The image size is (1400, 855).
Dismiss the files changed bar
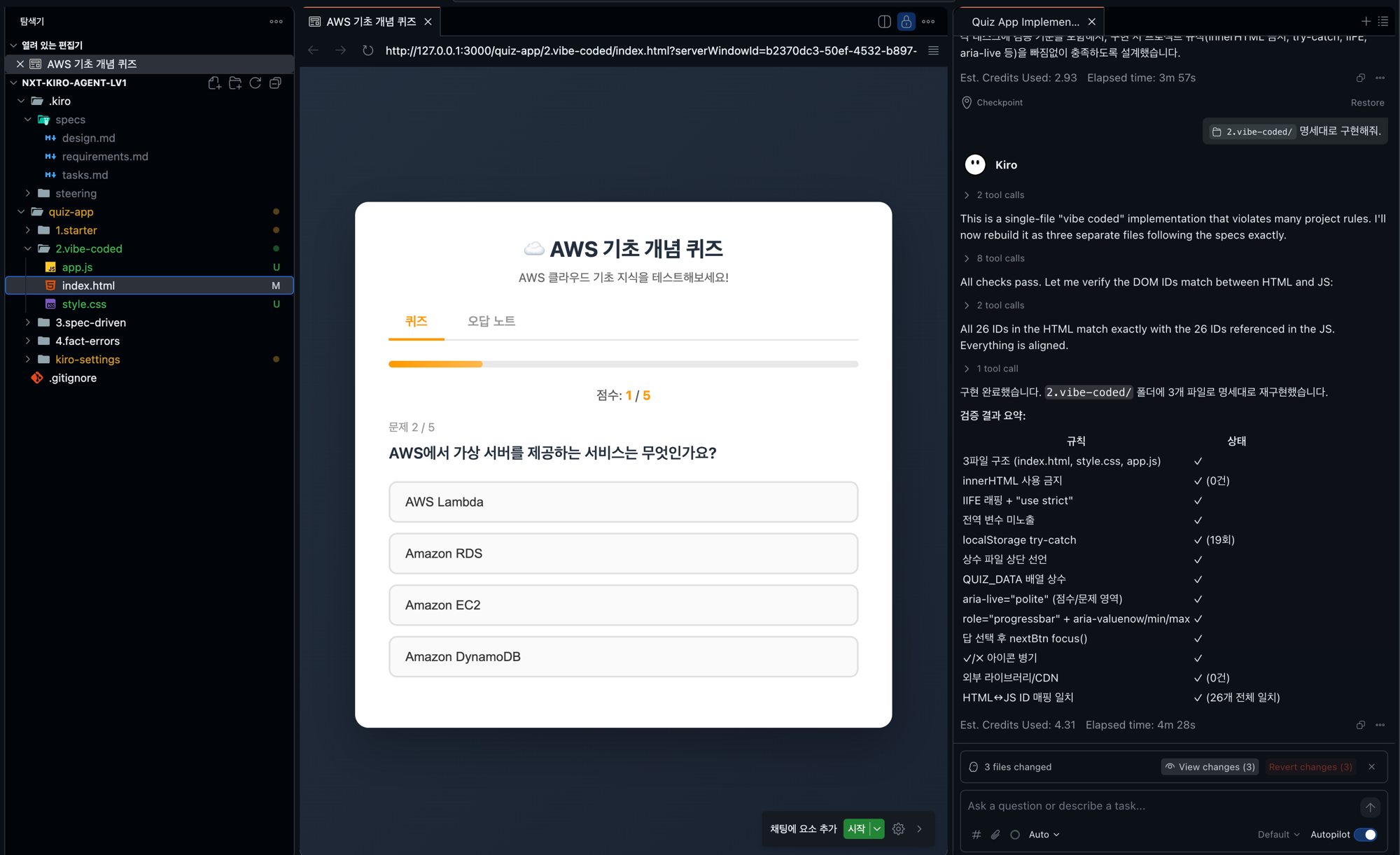point(1372,767)
